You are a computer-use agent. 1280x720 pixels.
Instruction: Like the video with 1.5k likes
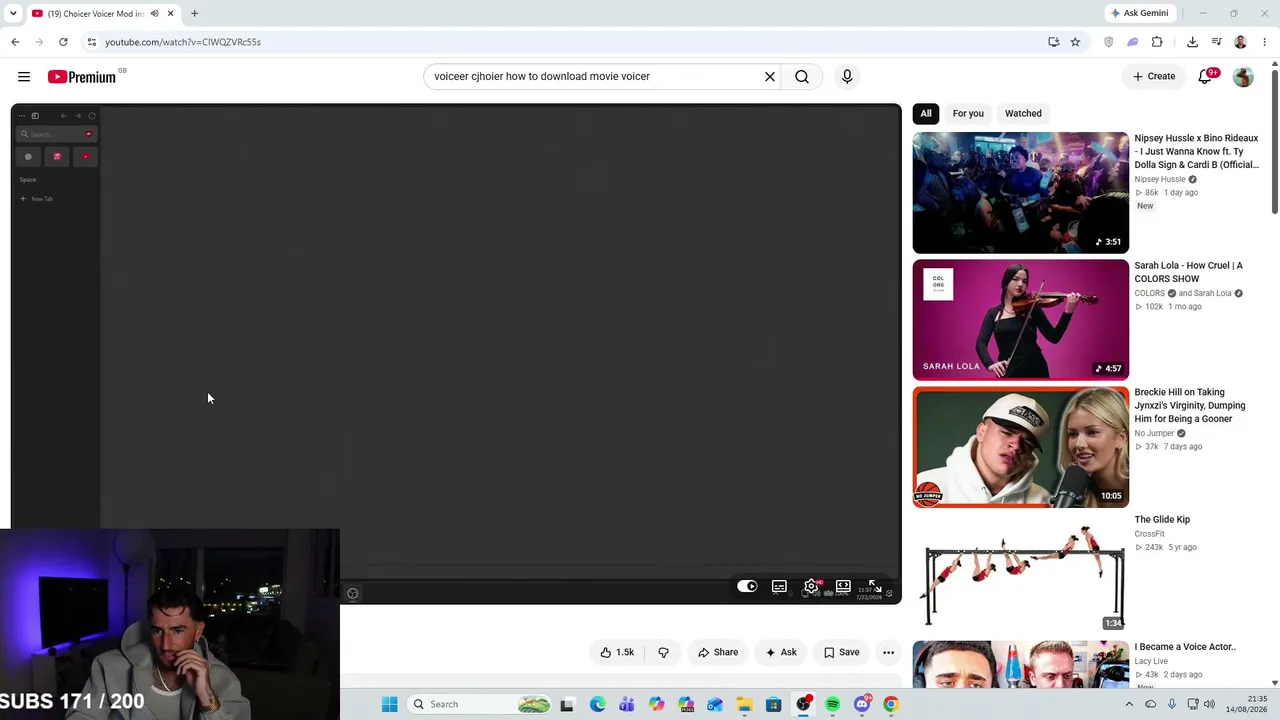coord(617,653)
